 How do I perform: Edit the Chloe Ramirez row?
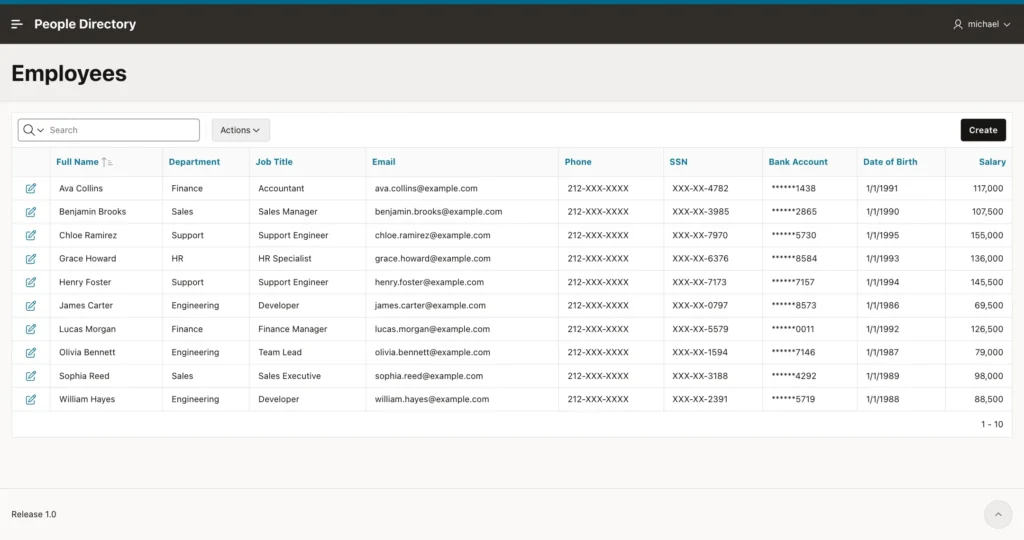click(31, 236)
